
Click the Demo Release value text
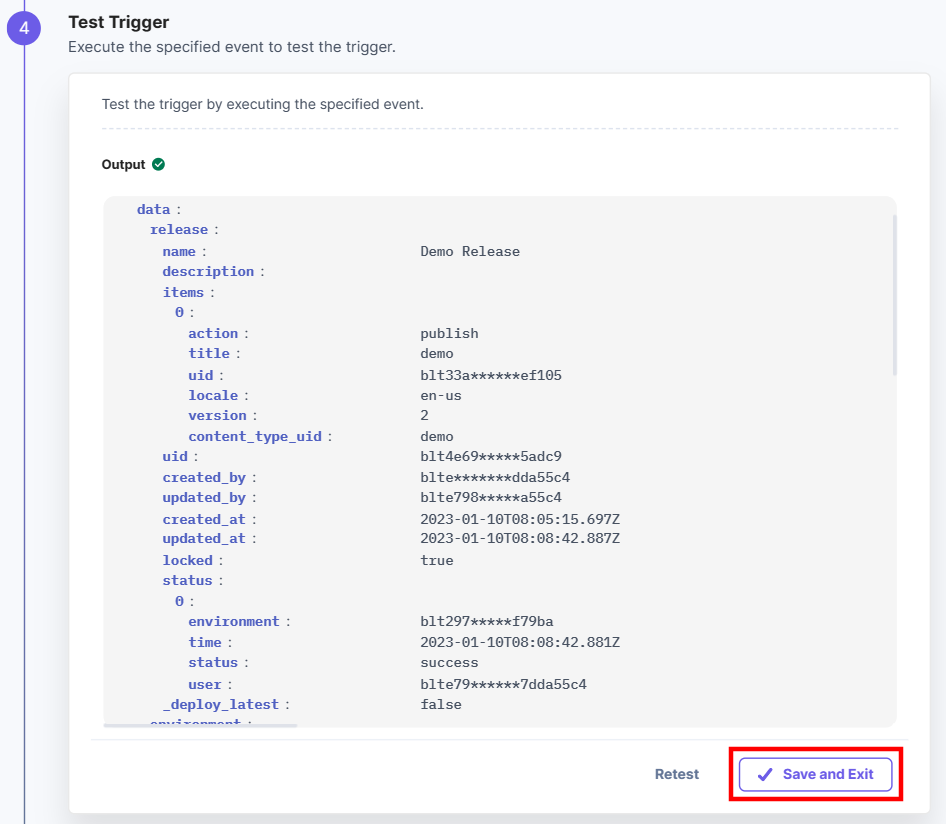click(470, 250)
